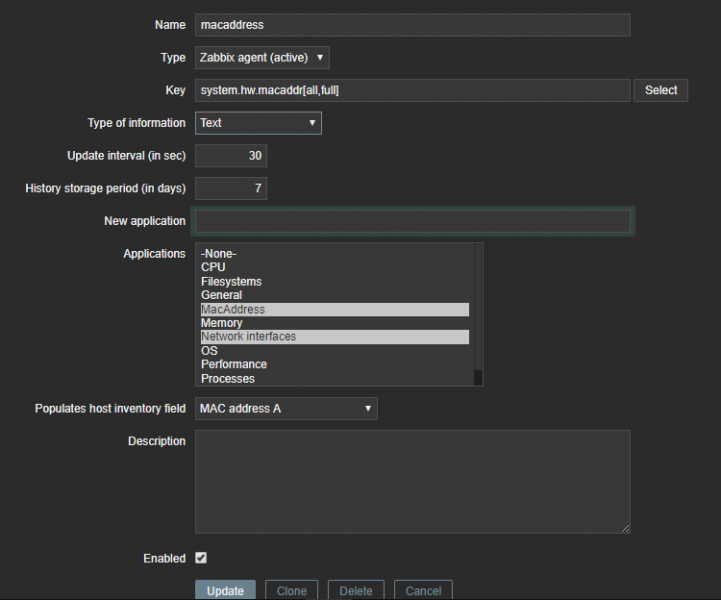The image size is (721, 600).
Task: Click the History storage period field
Action: coord(231,188)
